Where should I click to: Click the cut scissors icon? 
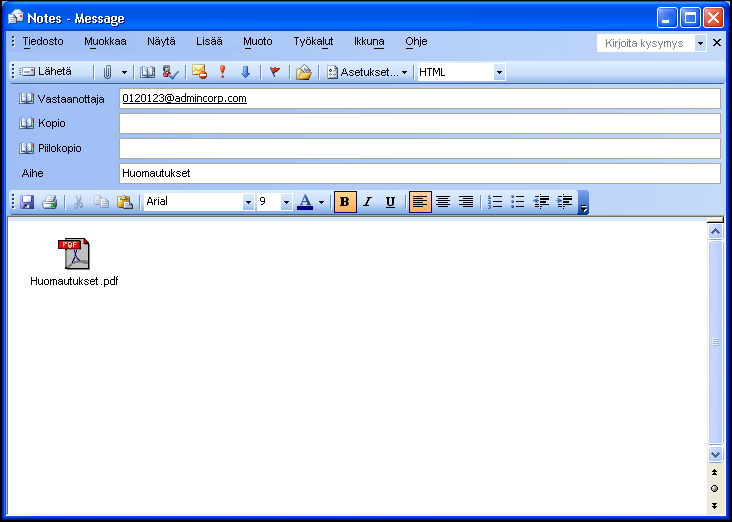tap(78, 202)
